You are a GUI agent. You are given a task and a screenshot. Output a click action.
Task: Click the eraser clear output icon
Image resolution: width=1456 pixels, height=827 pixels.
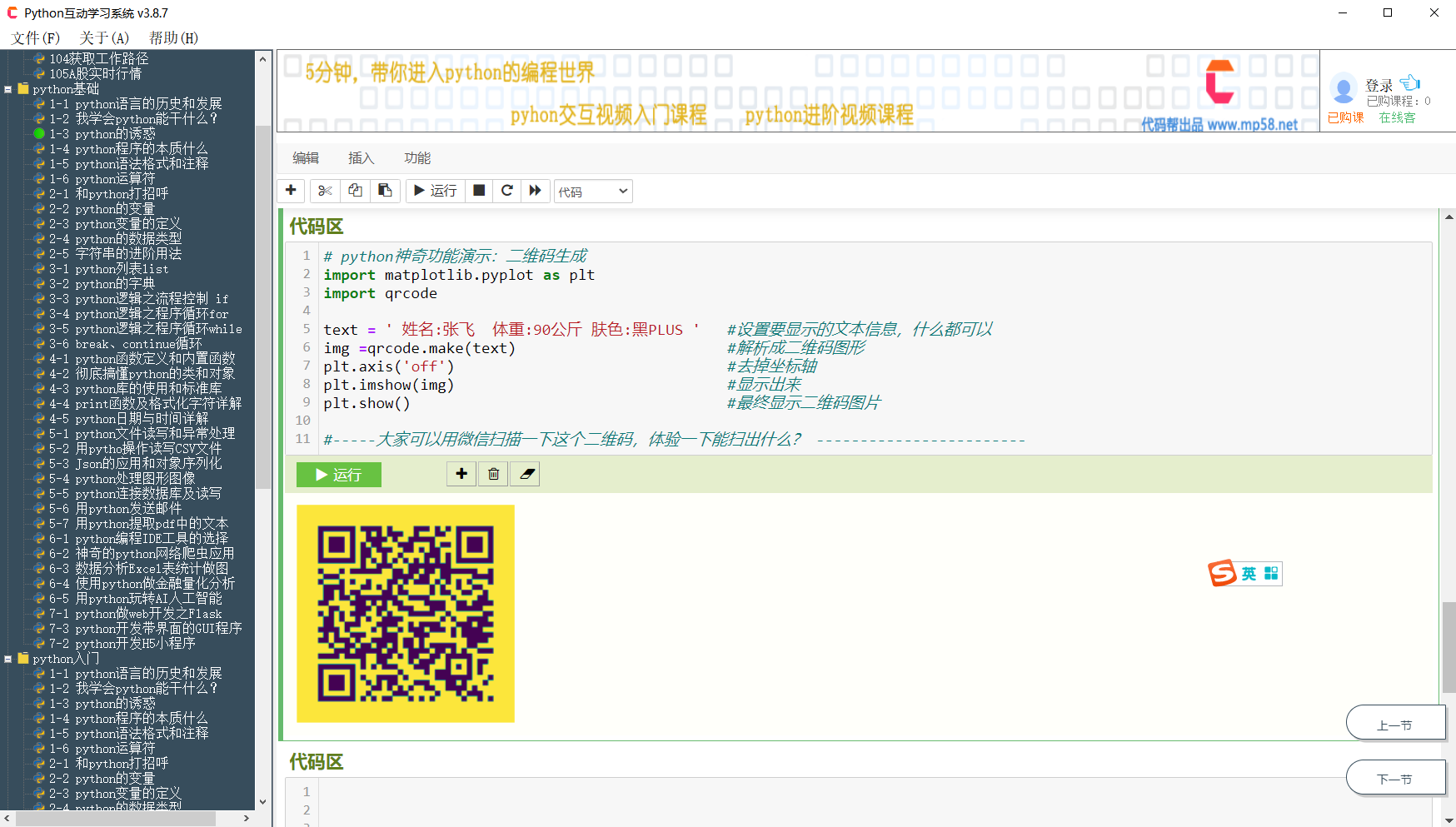click(526, 474)
